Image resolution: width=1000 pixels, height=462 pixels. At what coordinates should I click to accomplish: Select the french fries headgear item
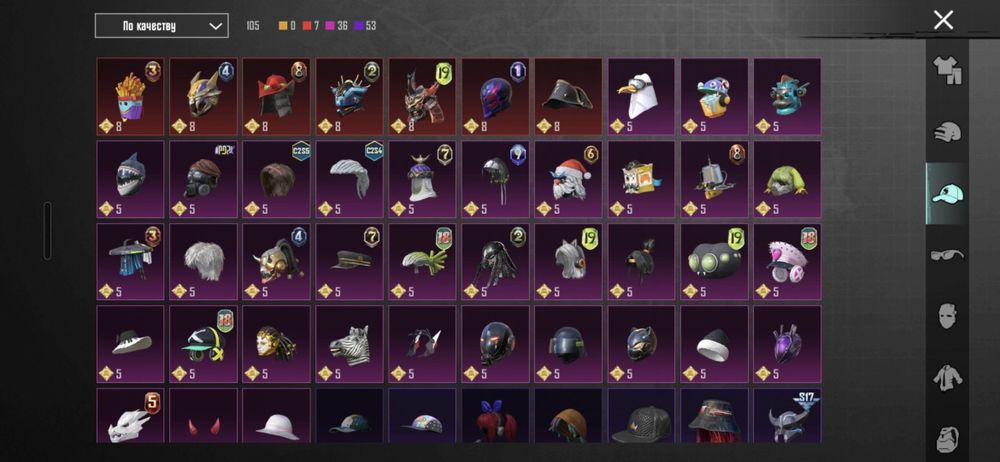point(130,97)
